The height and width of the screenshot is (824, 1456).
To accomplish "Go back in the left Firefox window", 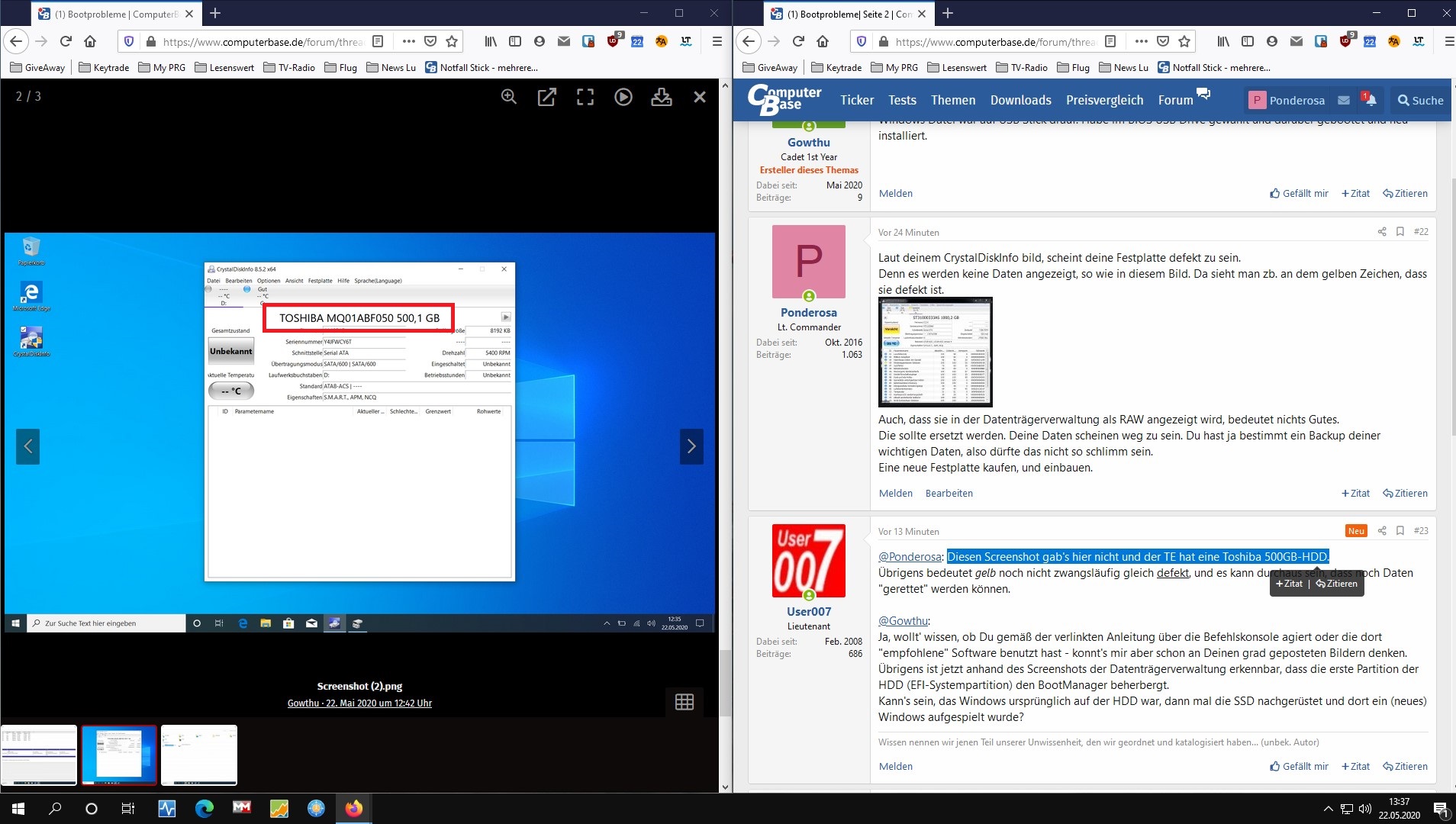I will pos(17,41).
